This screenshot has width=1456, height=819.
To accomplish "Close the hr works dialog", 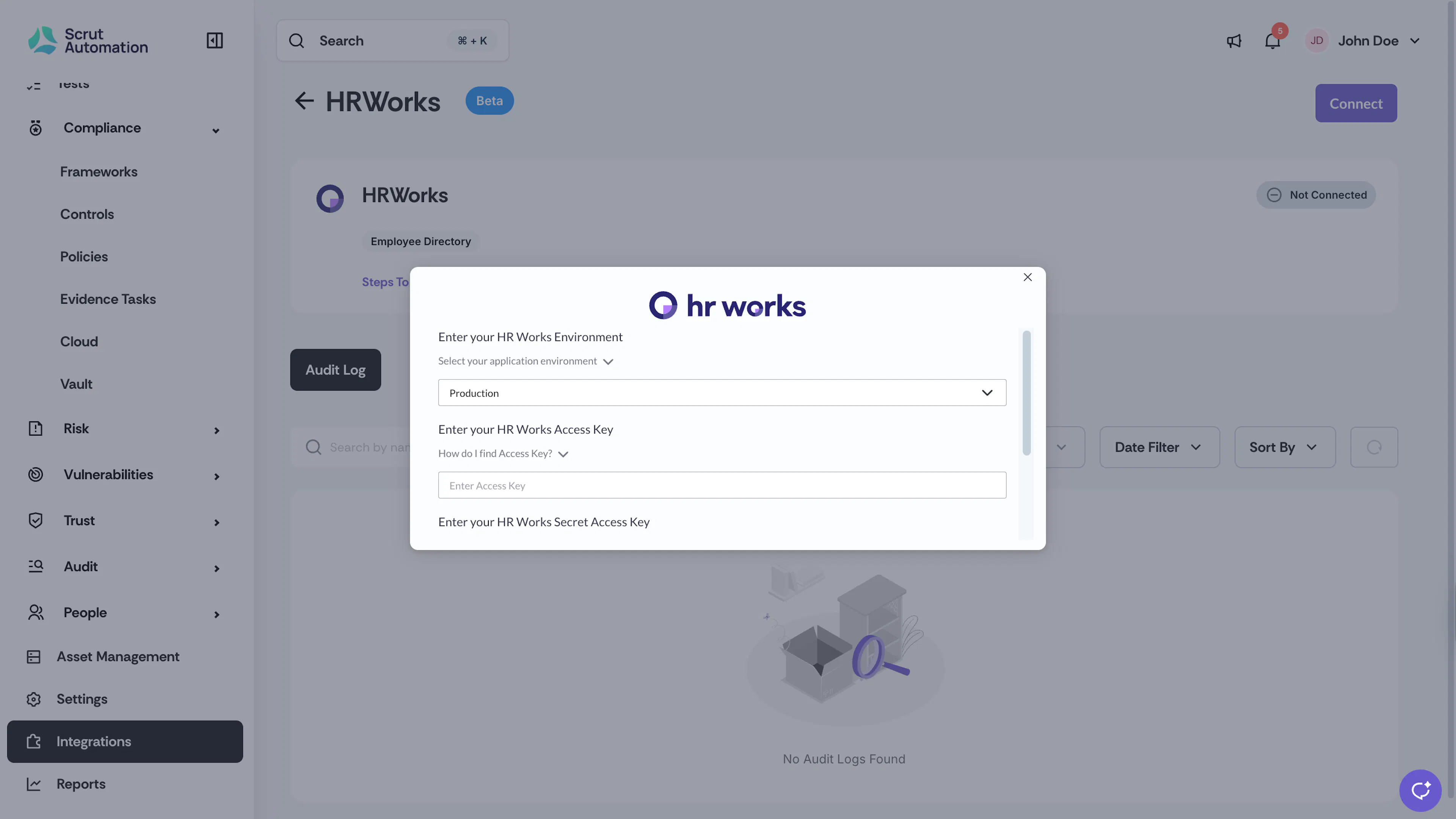I will click(x=1028, y=277).
